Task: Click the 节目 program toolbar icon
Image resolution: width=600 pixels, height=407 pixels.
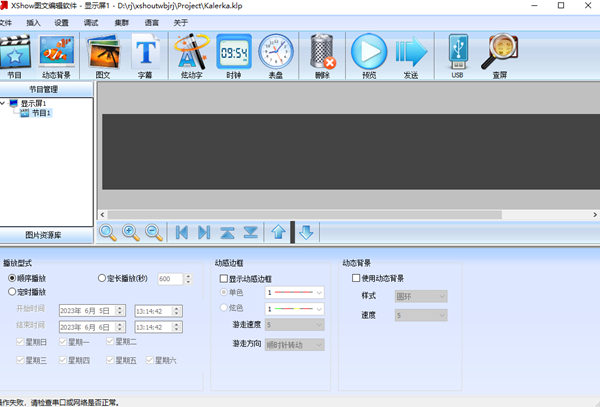Action: tap(15, 56)
